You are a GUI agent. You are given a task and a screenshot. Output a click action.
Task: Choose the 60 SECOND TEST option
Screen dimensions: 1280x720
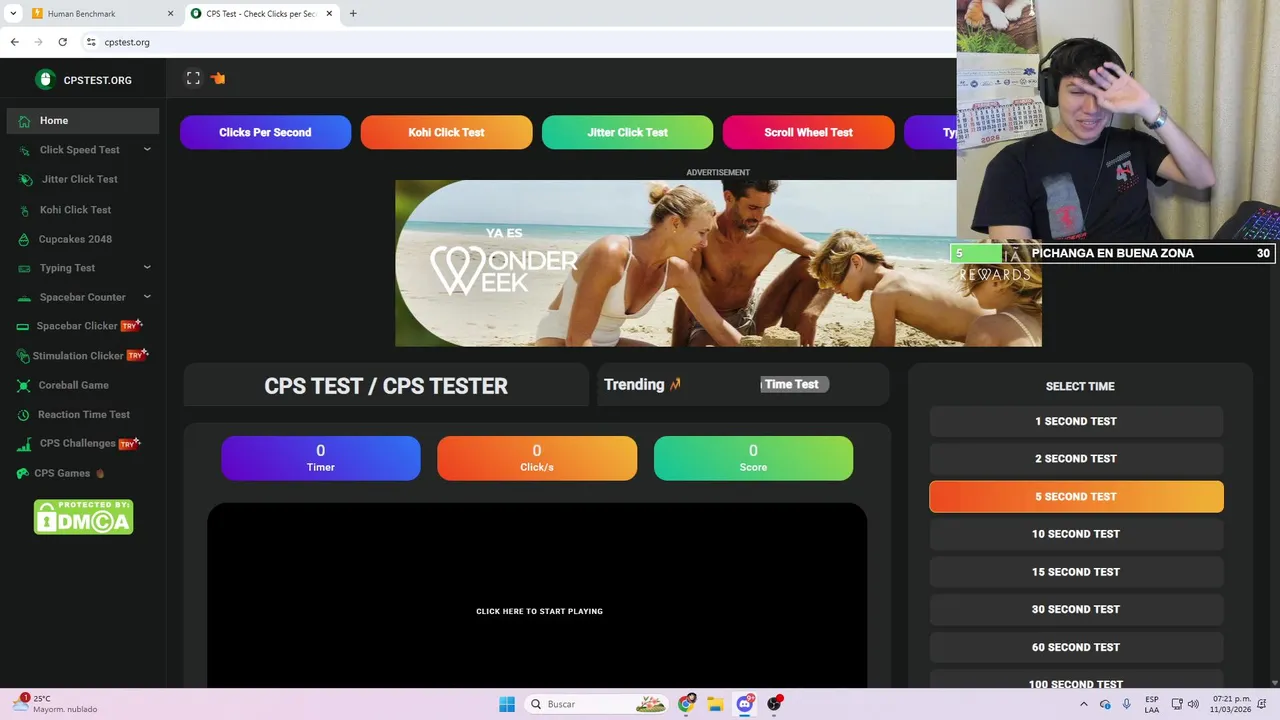pyautogui.click(x=1076, y=647)
